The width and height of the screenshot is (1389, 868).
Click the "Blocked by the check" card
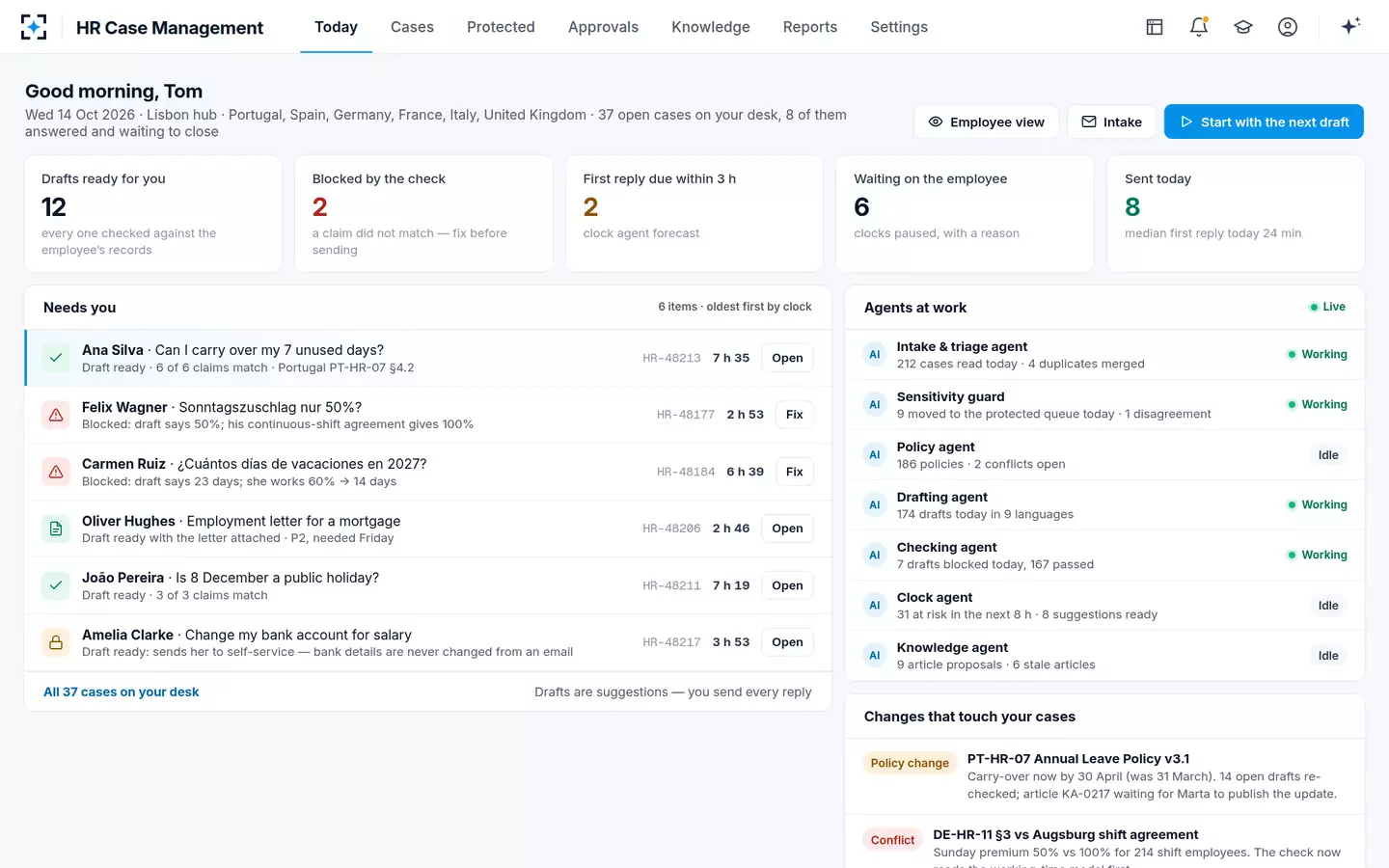click(423, 214)
